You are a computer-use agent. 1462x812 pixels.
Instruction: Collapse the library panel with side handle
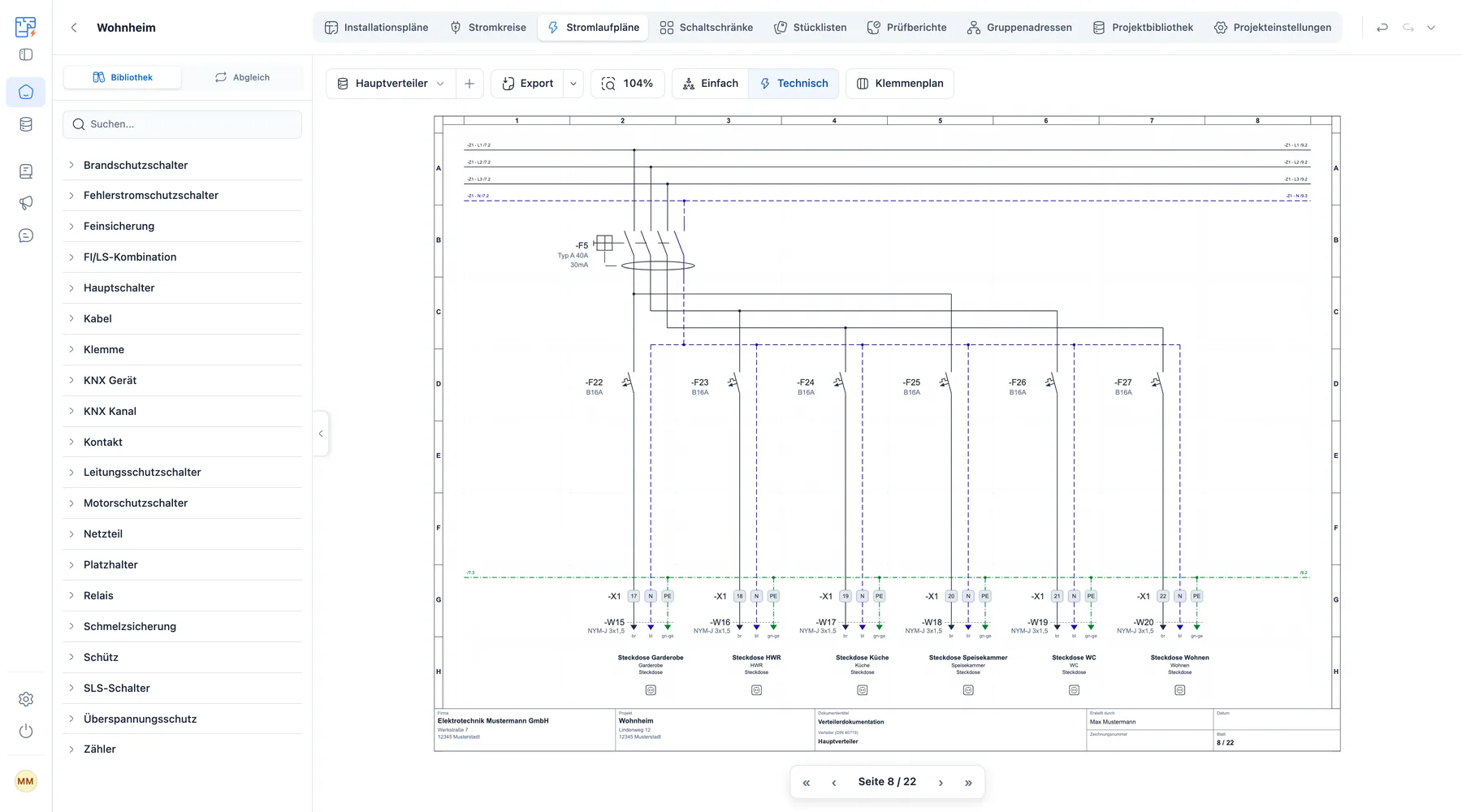pos(321,434)
